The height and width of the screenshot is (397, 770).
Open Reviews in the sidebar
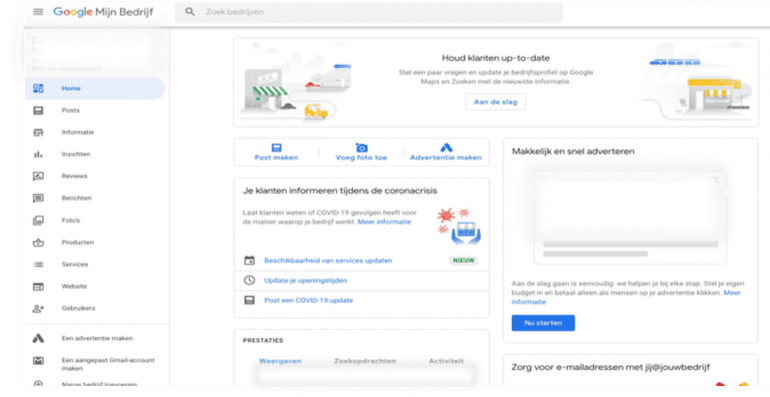coord(95,176)
